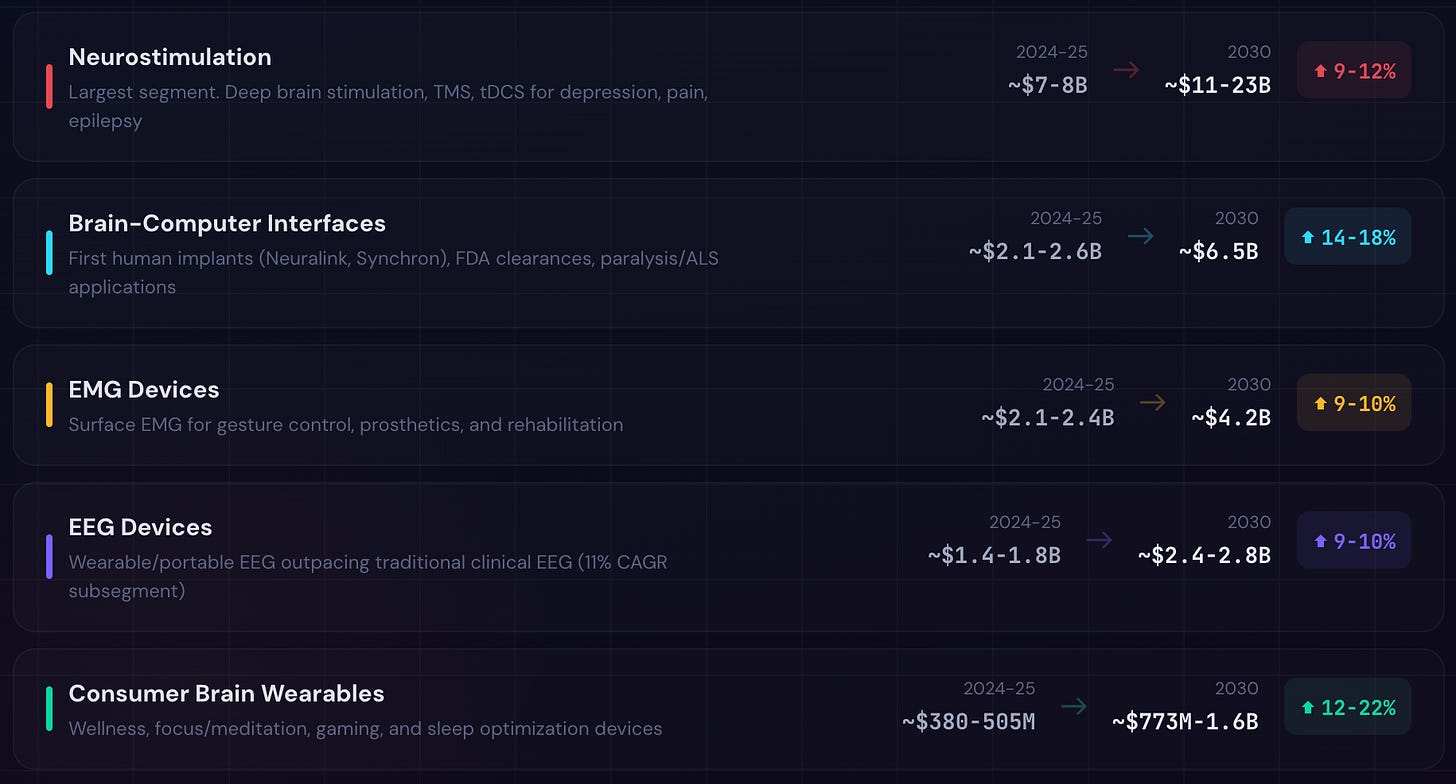Click the purple 9-10% EEG growth badge
Image resolution: width=1456 pixels, height=784 pixels.
1354,541
